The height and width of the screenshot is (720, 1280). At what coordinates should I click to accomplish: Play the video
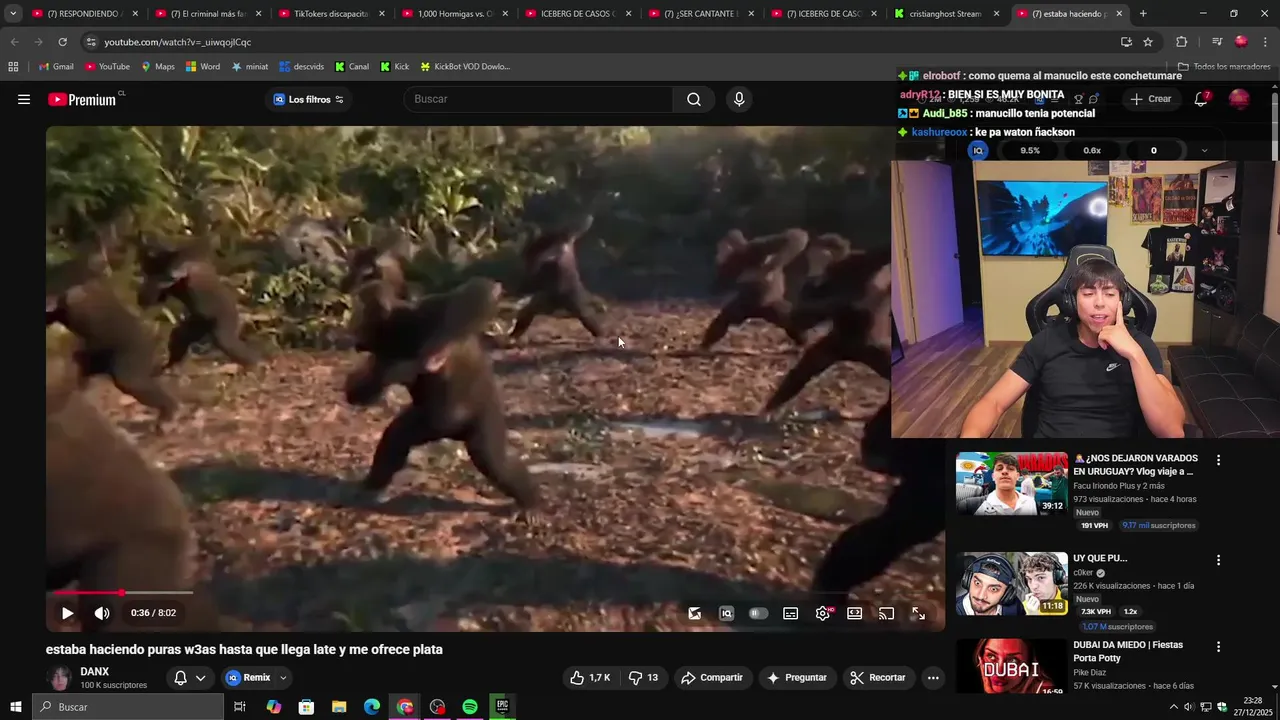pos(67,613)
